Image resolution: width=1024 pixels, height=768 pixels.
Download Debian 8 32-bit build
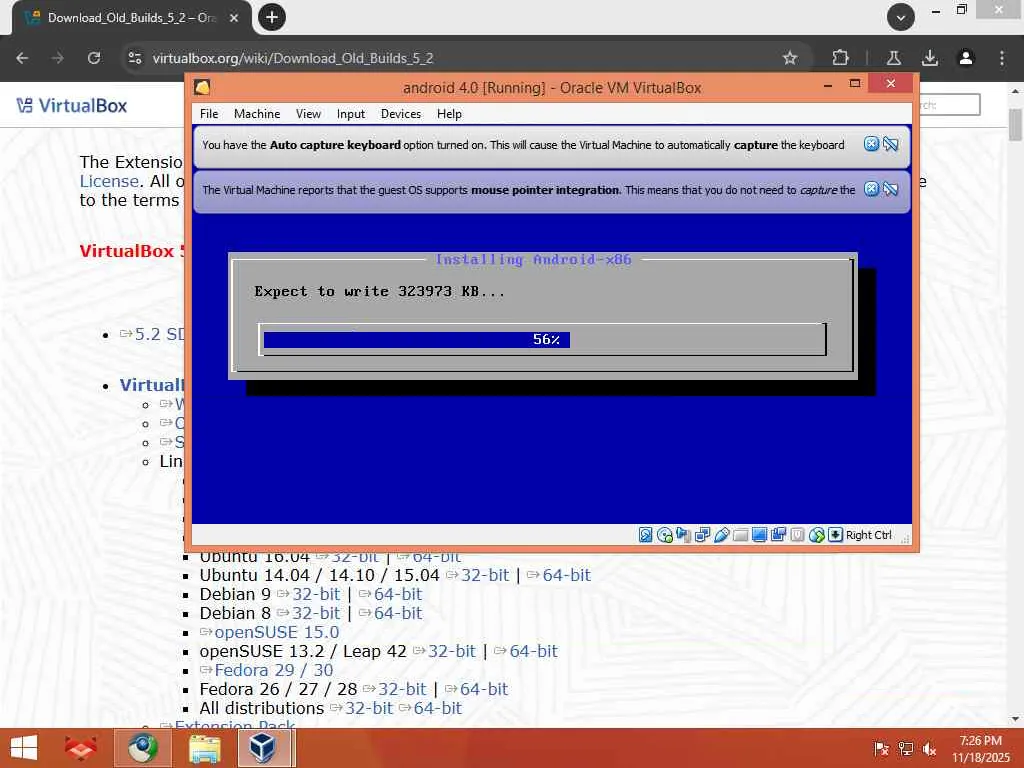click(x=316, y=613)
